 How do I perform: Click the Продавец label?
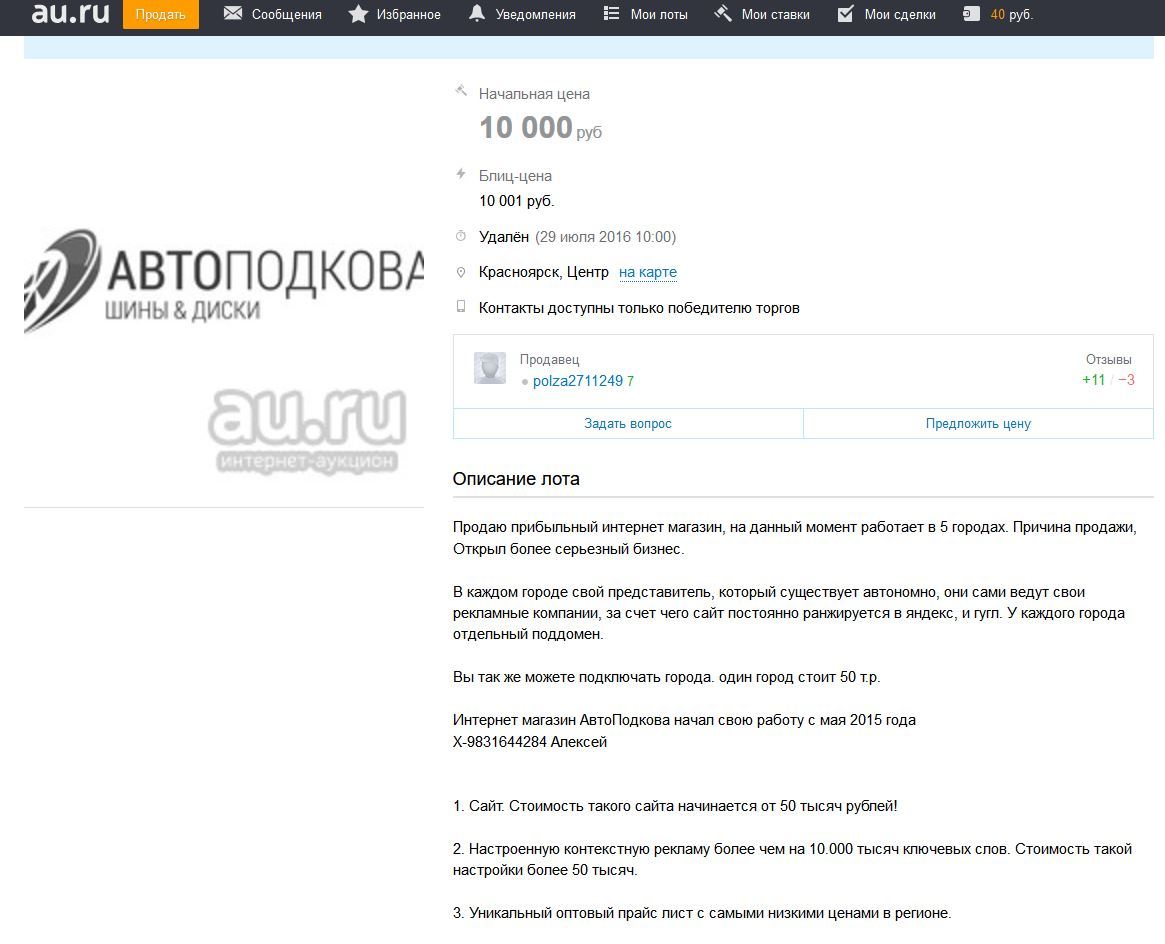(549, 359)
